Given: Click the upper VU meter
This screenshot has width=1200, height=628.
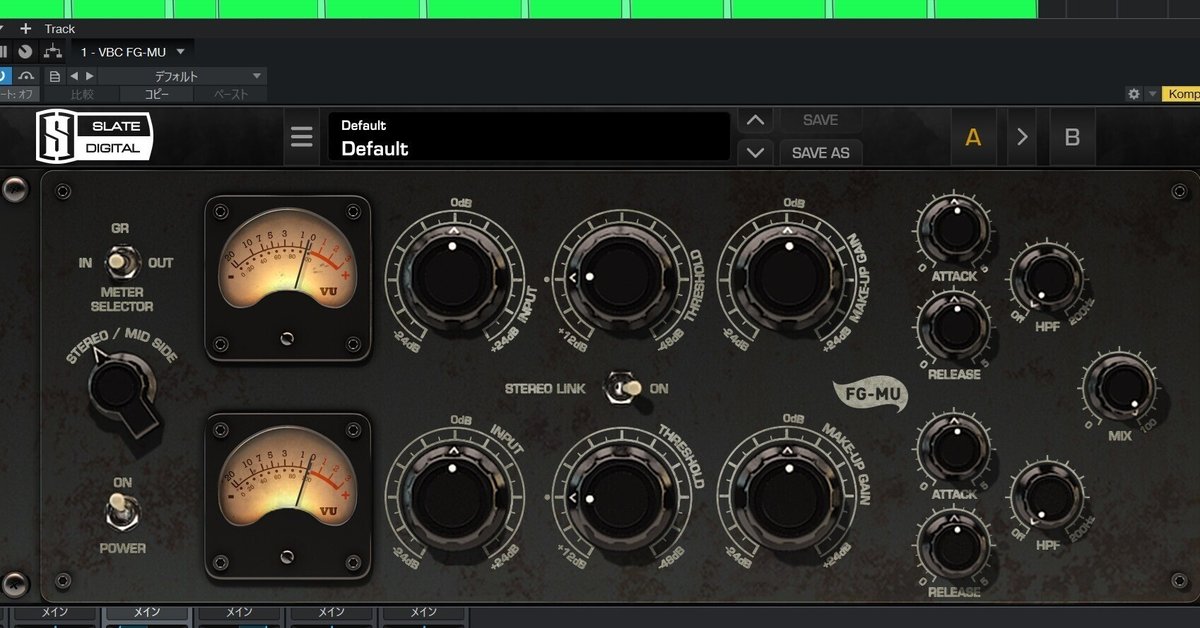Looking at the screenshot, I should click(x=288, y=277).
